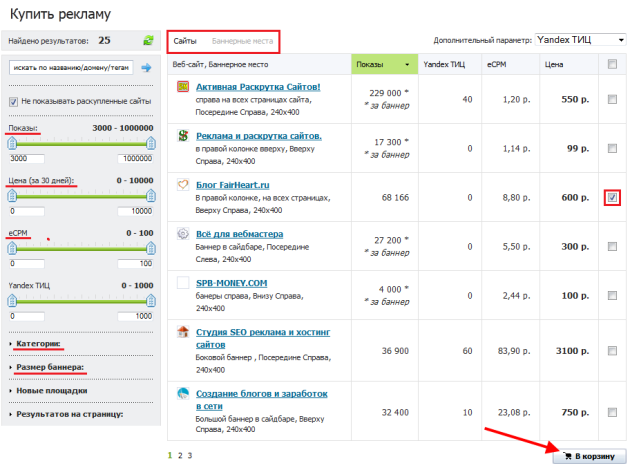Click the search by name/domain input field
The width and height of the screenshot is (630, 470).
point(70,68)
